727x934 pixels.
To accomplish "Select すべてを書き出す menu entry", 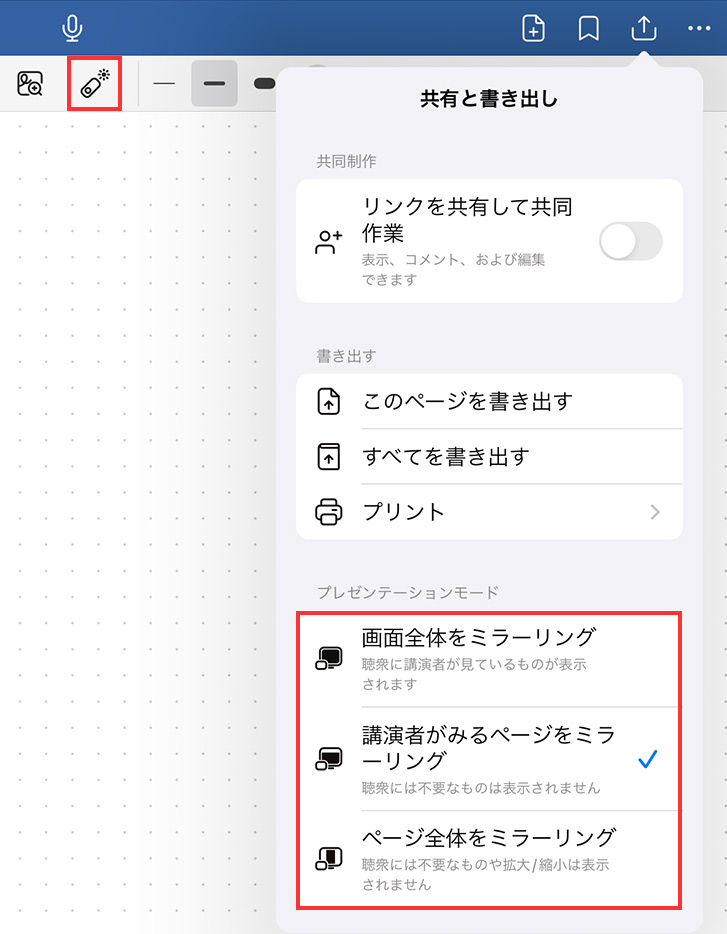I will (489, 456).
